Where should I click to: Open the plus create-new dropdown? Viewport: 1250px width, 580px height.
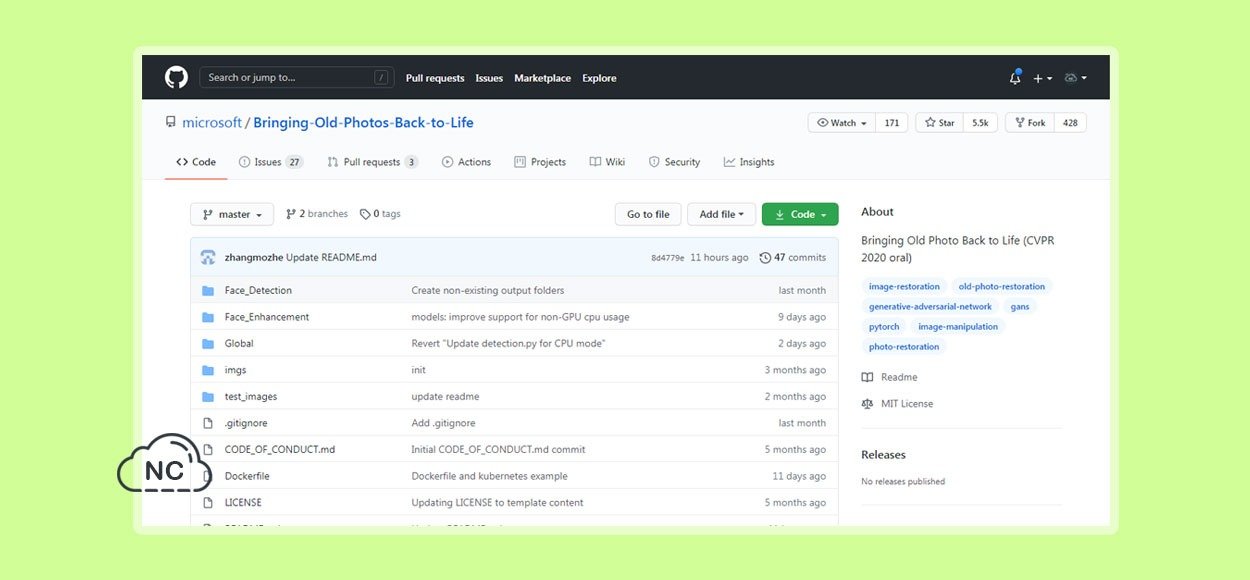(x=1042, y=78)
